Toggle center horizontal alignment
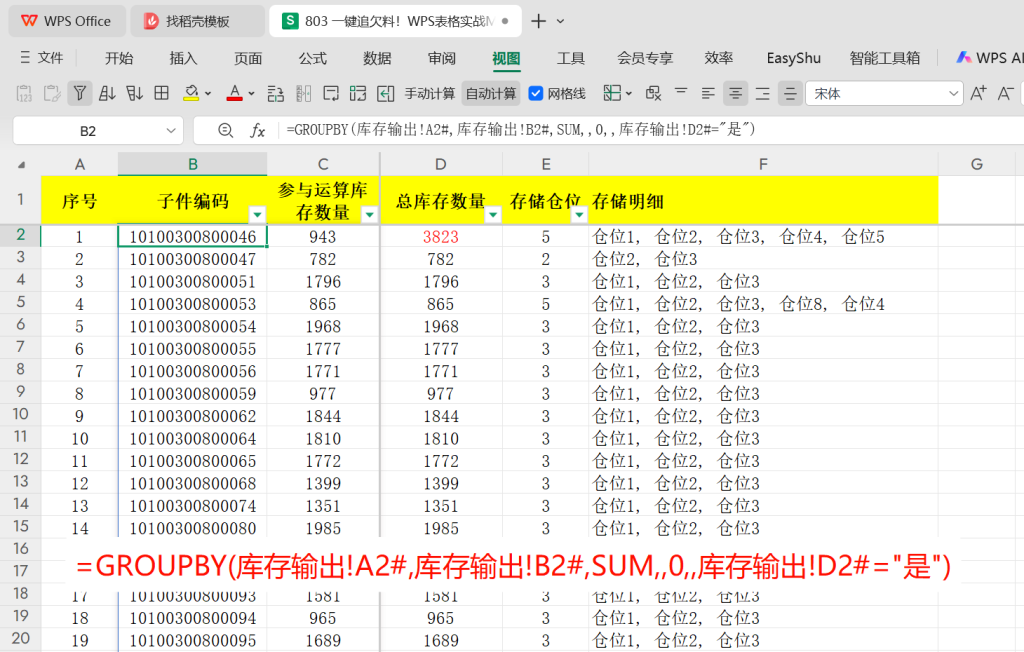Screen dimensions: 1024x652 tap(735, 94)
